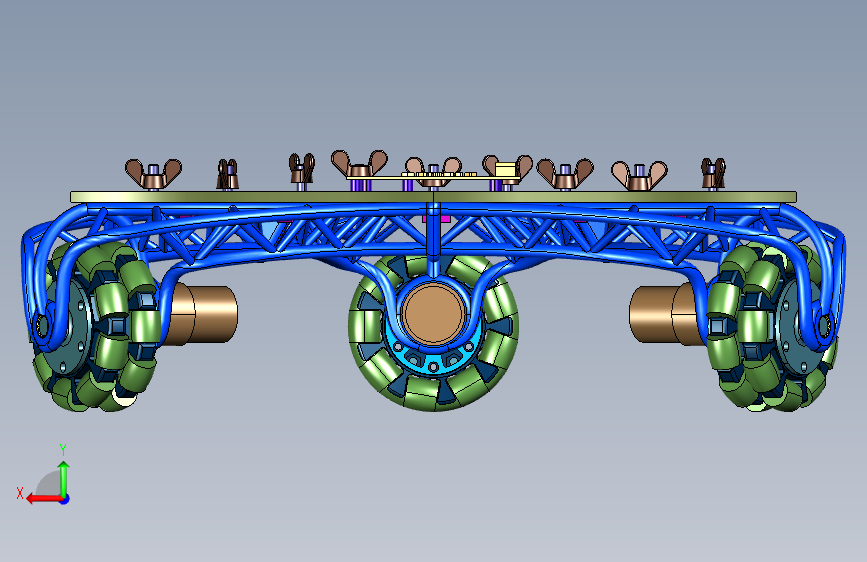Click the red X axis arrow of the triad
The width and height of the screenshot is (867, 562).
[44, 499]
